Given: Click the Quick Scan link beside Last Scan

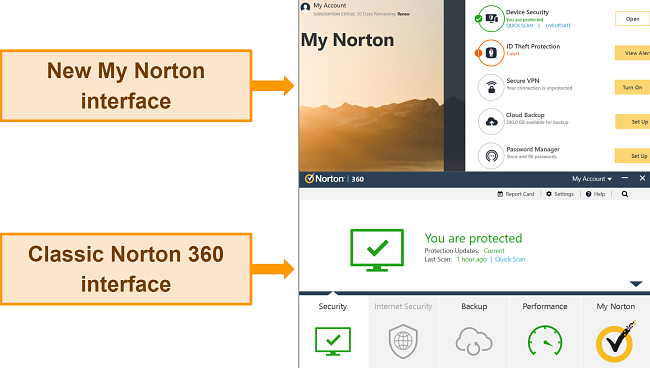Looking at the screenshot, I should (x=510, y=259).
